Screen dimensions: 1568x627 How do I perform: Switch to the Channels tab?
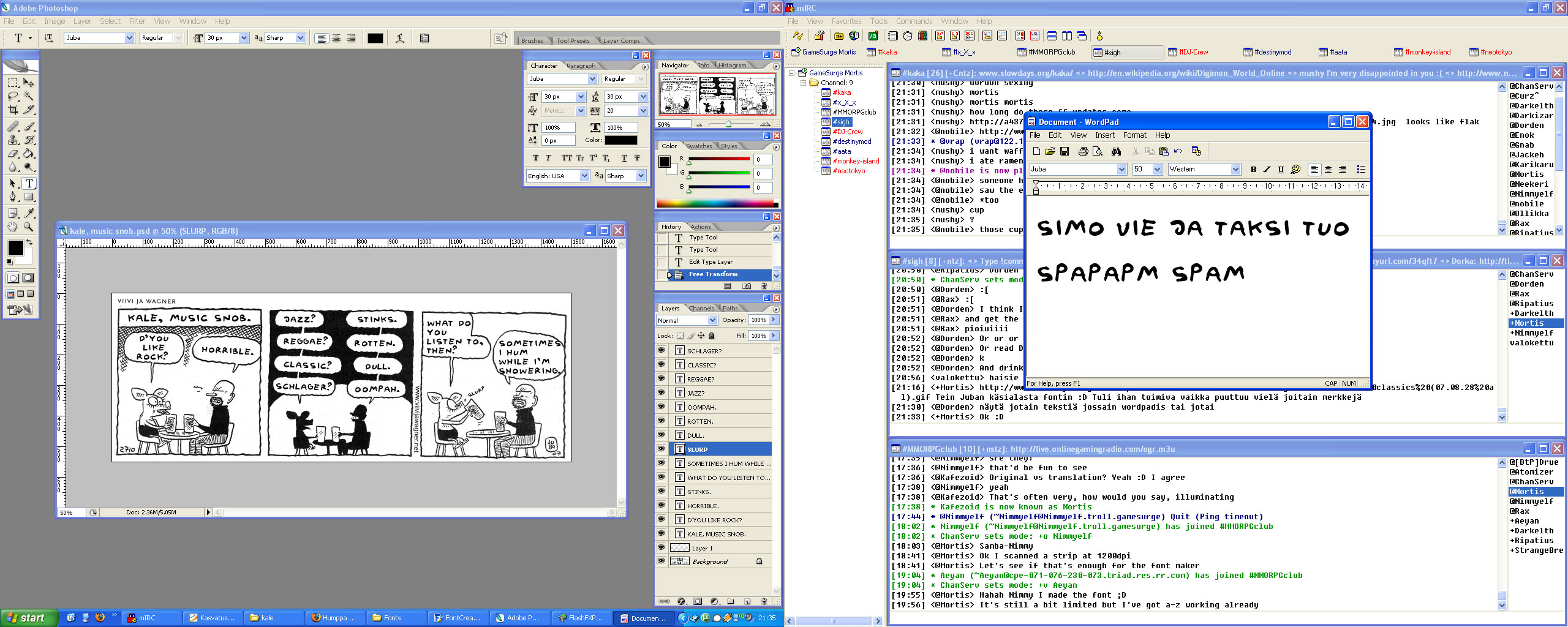click(x=701, y=308)
